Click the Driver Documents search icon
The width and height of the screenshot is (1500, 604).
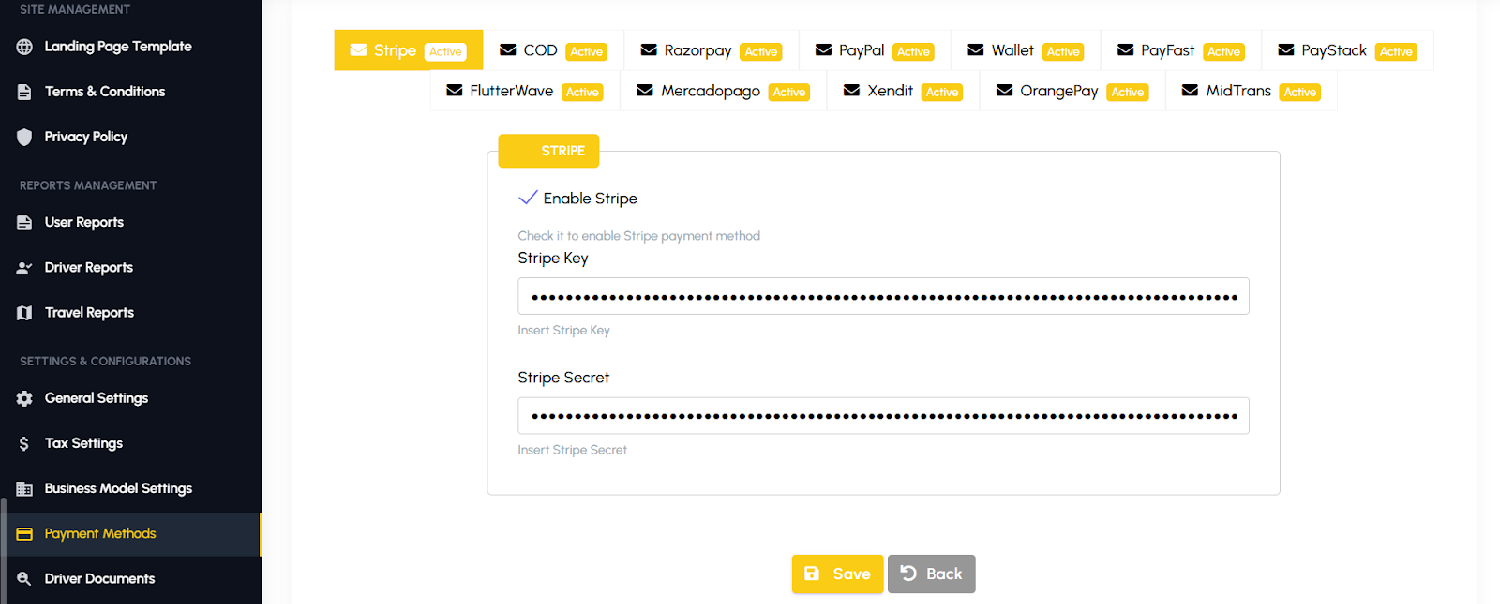25,579
